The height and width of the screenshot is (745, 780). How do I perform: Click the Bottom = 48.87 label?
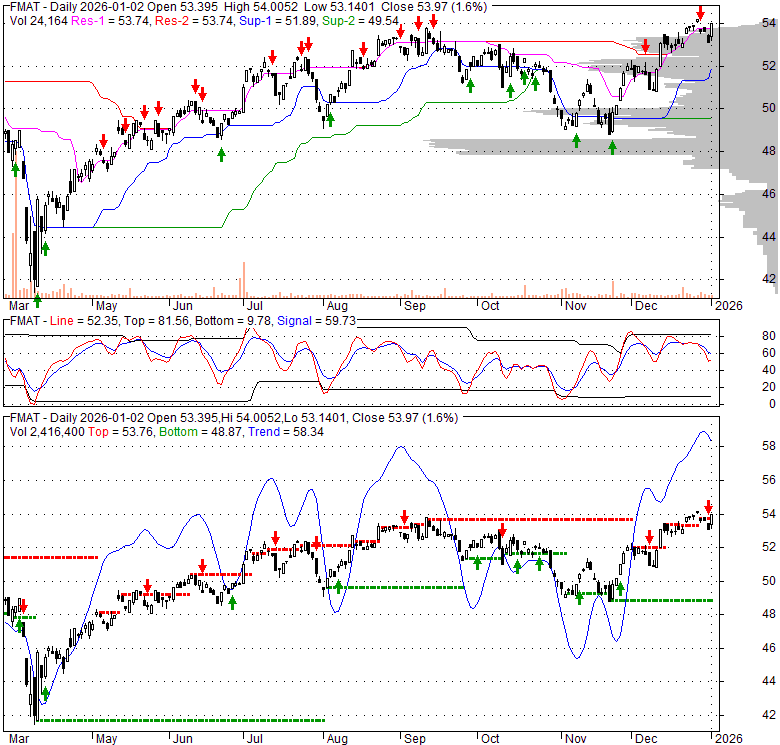(x=200, y=432)
